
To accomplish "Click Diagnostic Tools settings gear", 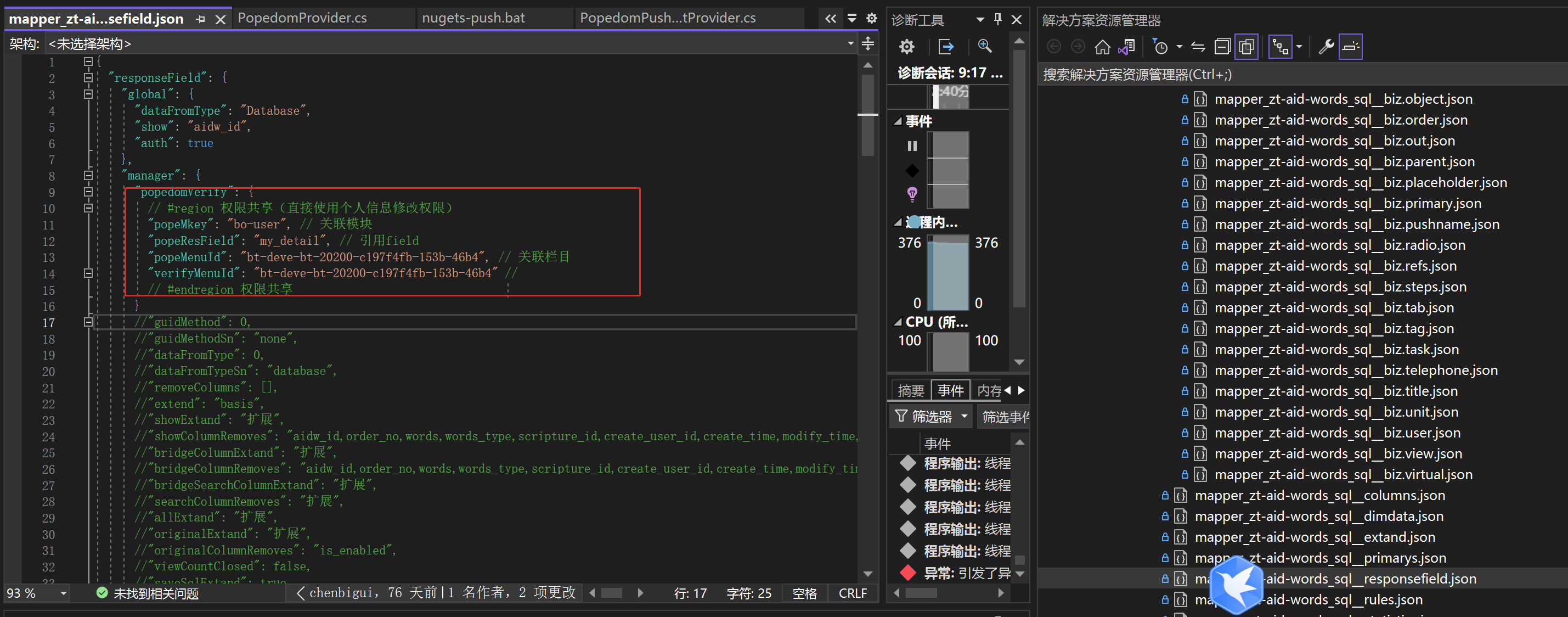I will tap(907, 47).
